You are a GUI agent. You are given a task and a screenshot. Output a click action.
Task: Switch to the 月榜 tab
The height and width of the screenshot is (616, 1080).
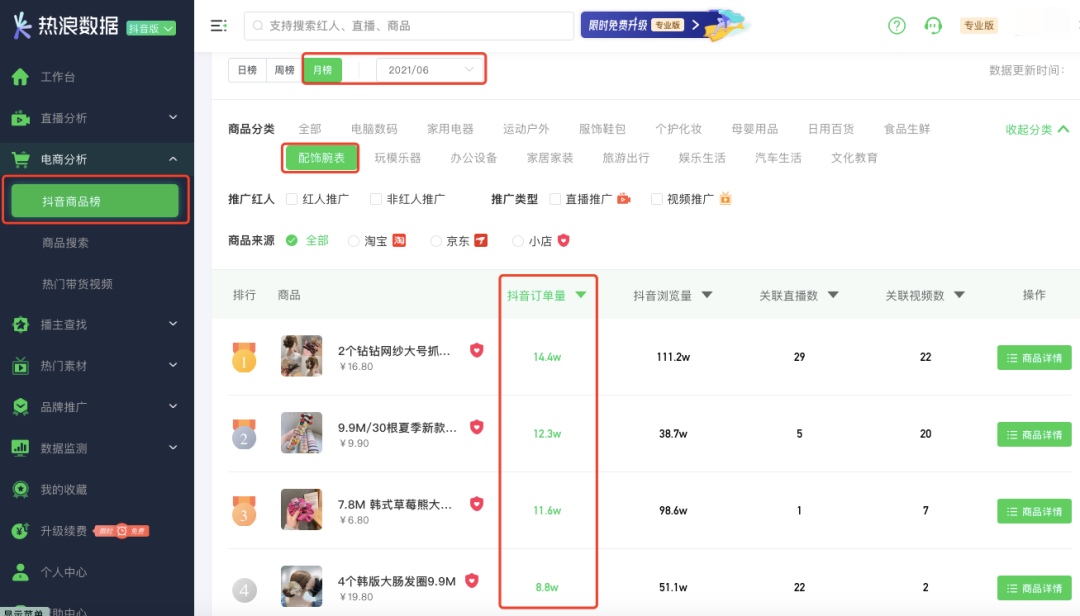[x=322, y=70]
